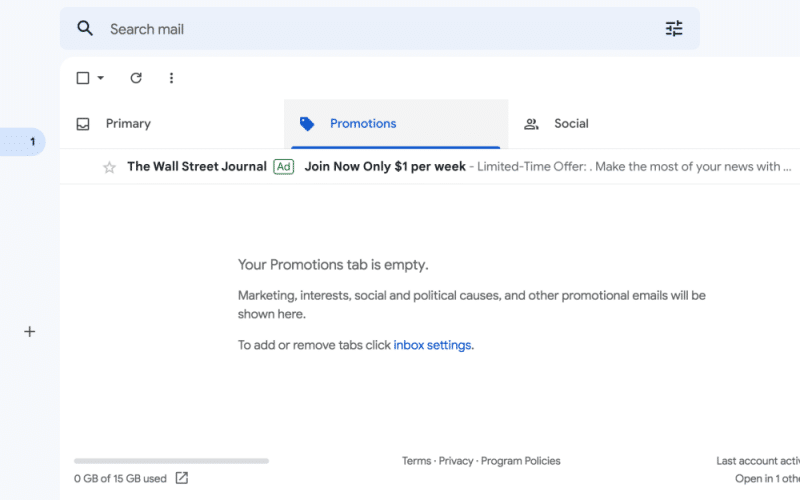Toggle the select all checkbox
The height and width of the screenshot is (500, 800).
83,78
